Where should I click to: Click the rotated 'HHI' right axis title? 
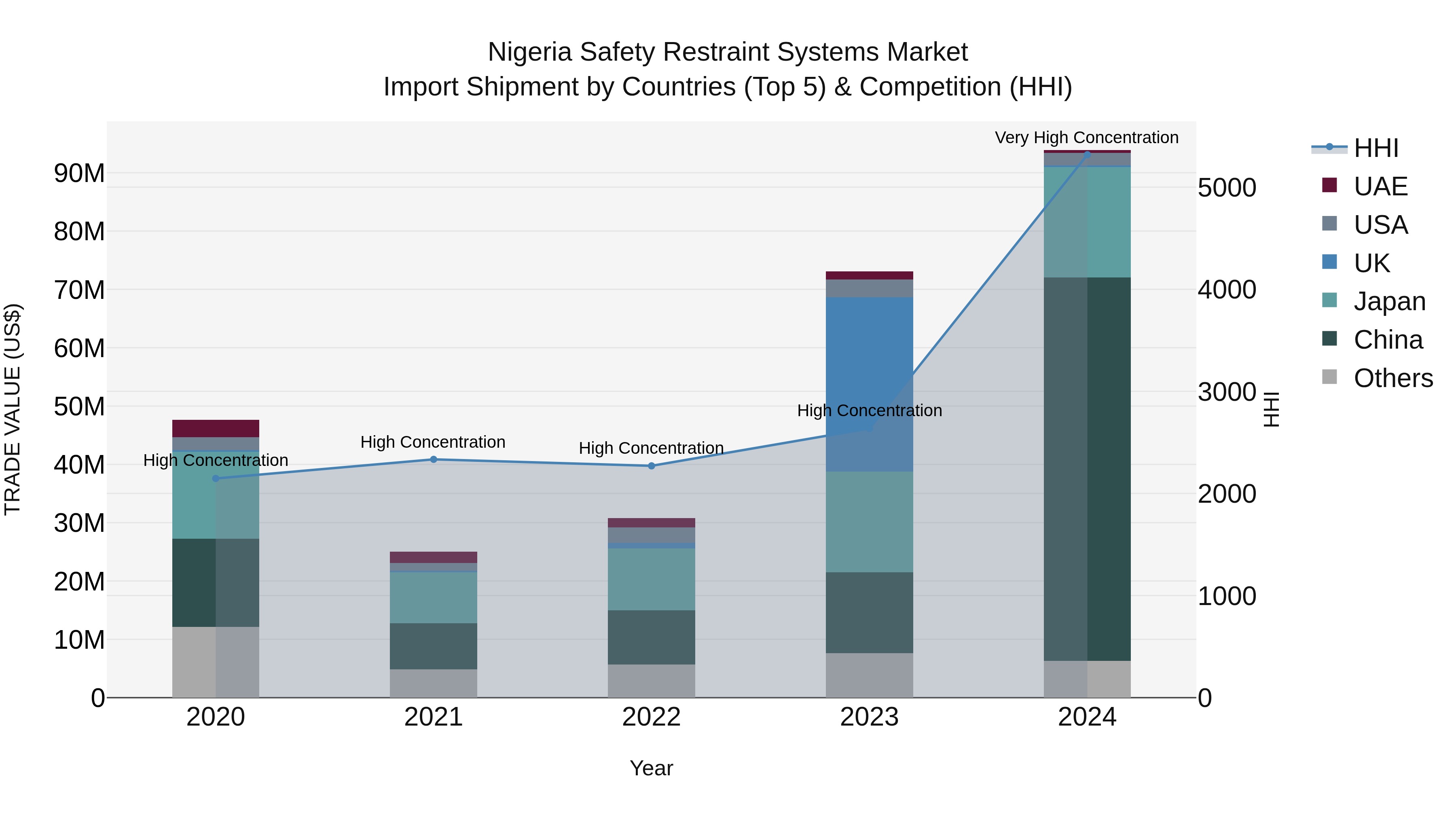tap(1271, 409)
